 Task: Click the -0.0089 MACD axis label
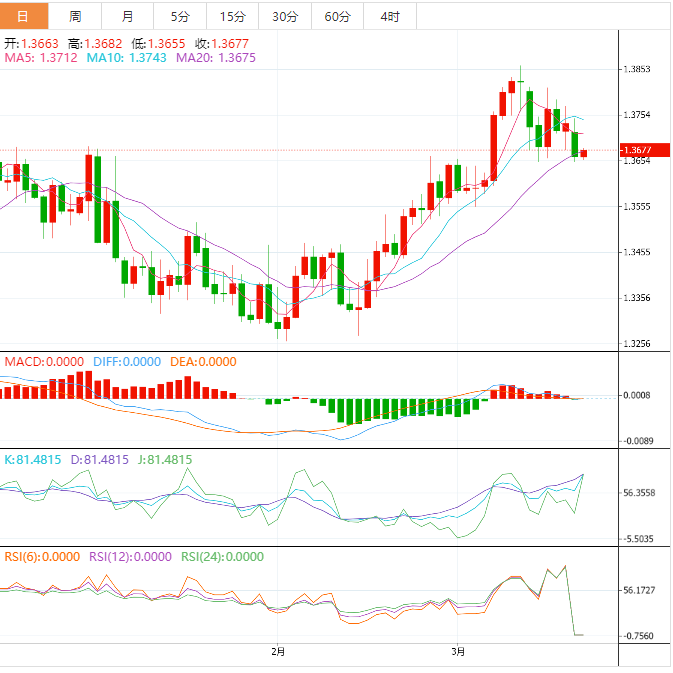click(x=638, y=441)
